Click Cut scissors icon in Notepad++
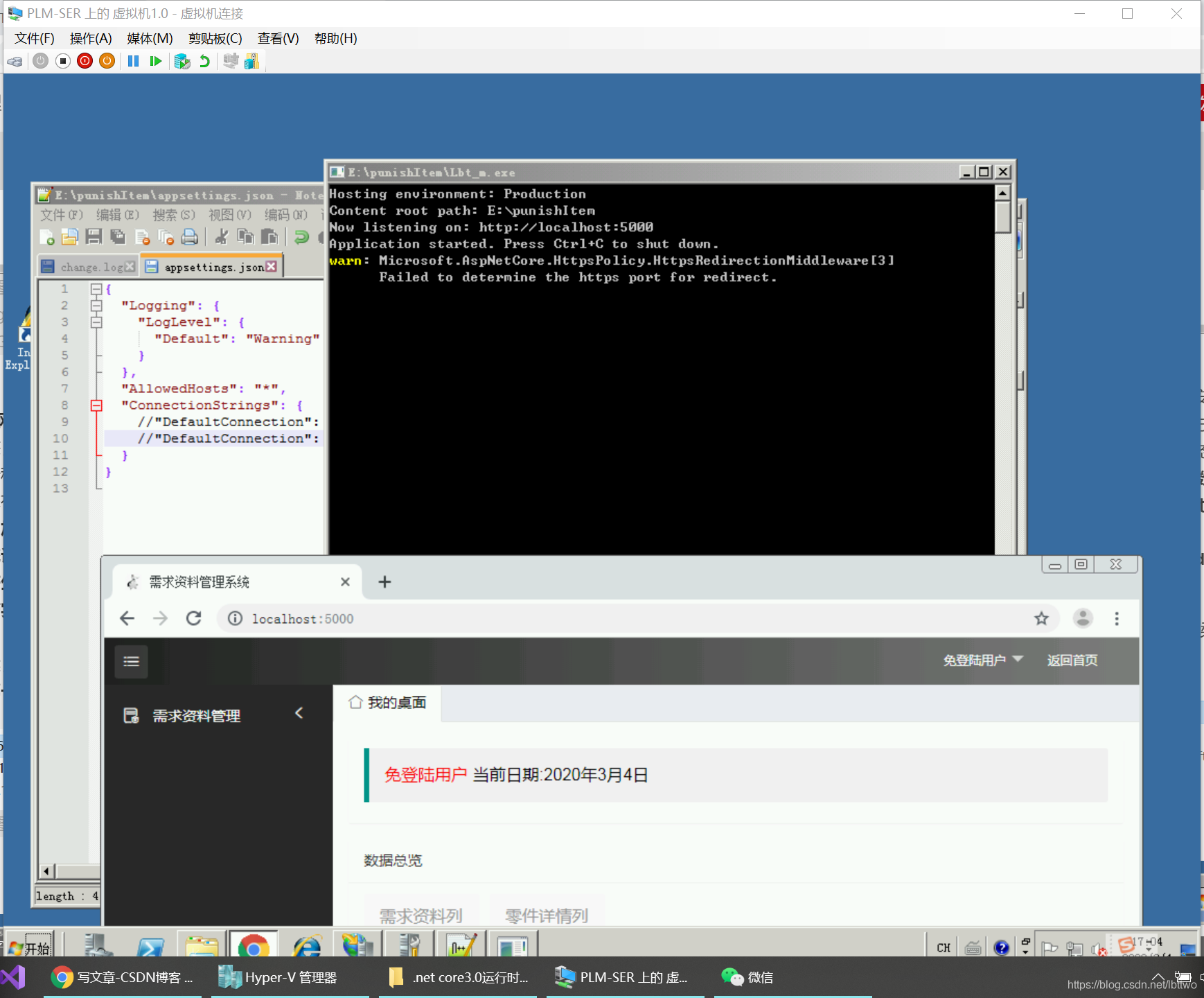Screen dimensions: 1204x998 pyautogui.click(x=222, y=237)
